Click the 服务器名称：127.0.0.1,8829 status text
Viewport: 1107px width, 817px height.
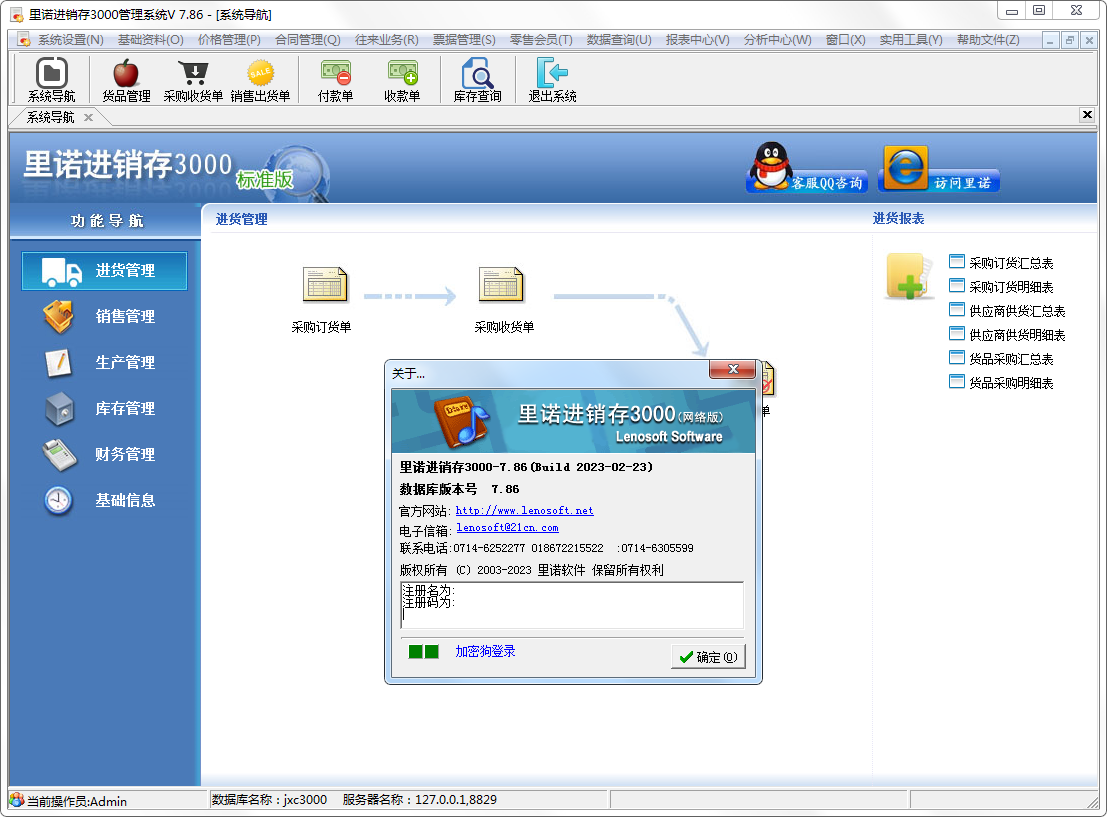(x=419, y=799)
